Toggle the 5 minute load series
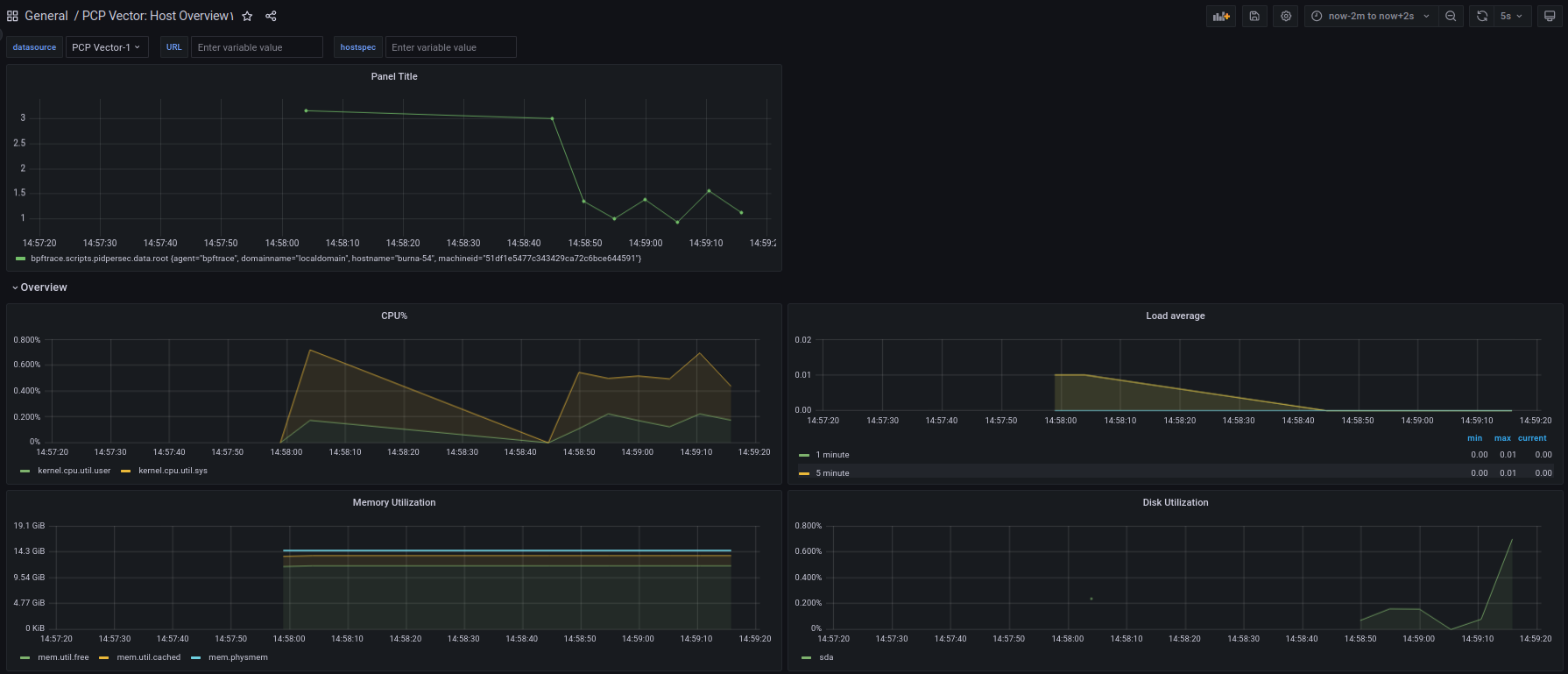The height and width of the screenshot is (674, 1568). tap(832, 473)
